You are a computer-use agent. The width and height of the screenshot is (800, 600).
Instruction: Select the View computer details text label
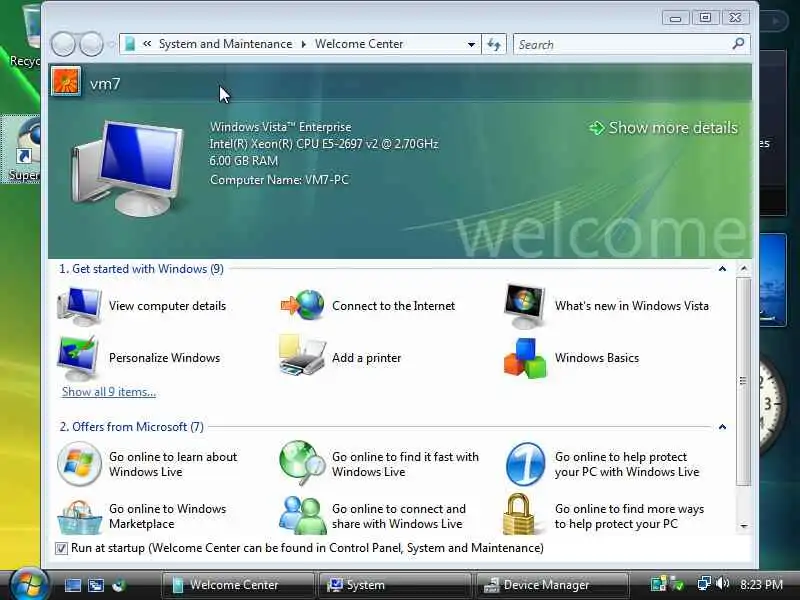[x=167, y=306]
